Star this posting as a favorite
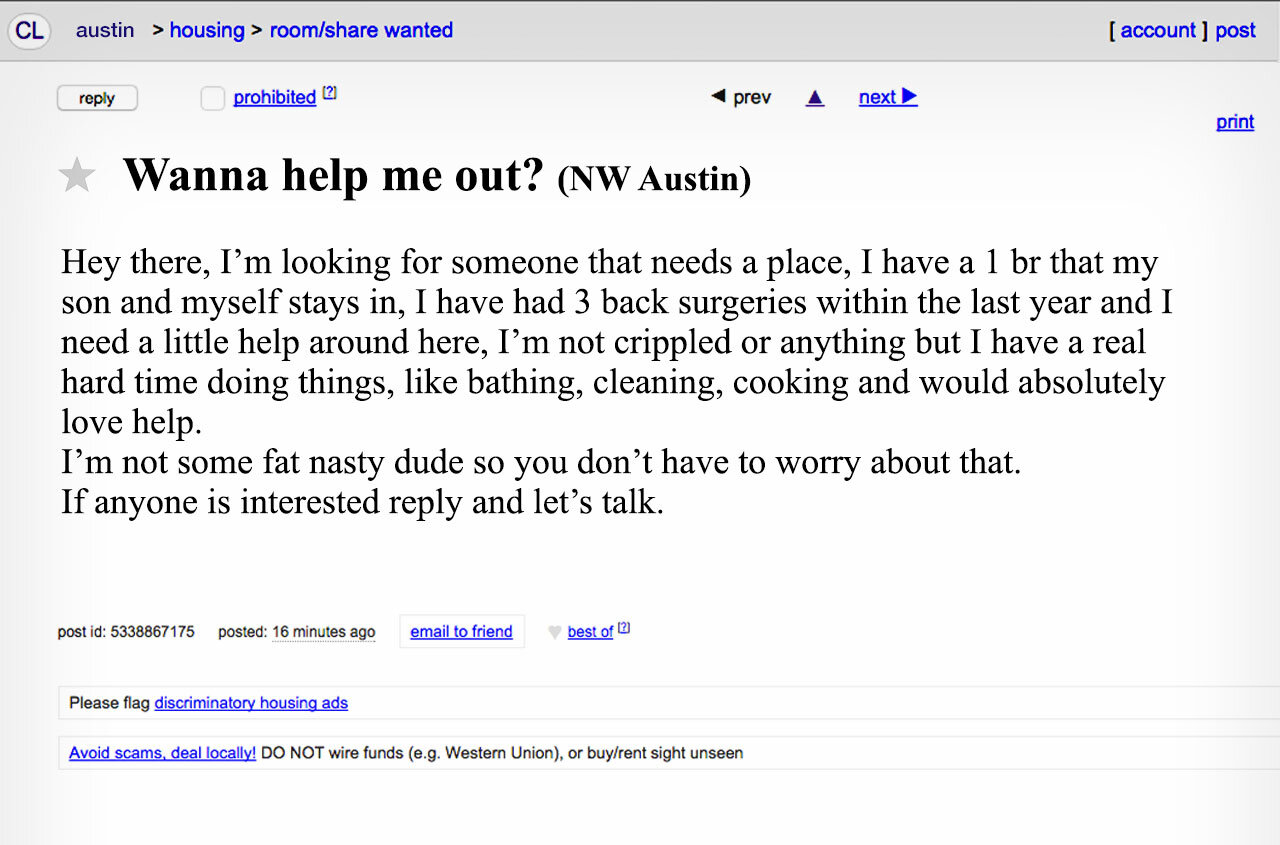Viewport: 1280px width, 845px height. (x=77, y=175)
